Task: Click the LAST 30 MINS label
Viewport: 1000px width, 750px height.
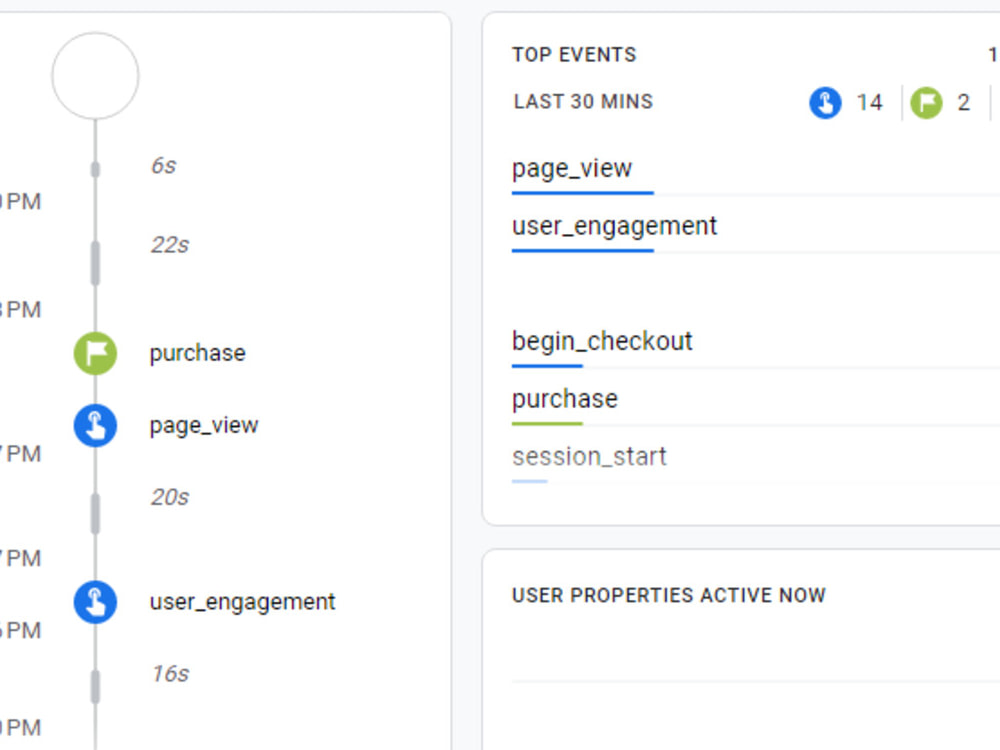Action: pos(582,101)
